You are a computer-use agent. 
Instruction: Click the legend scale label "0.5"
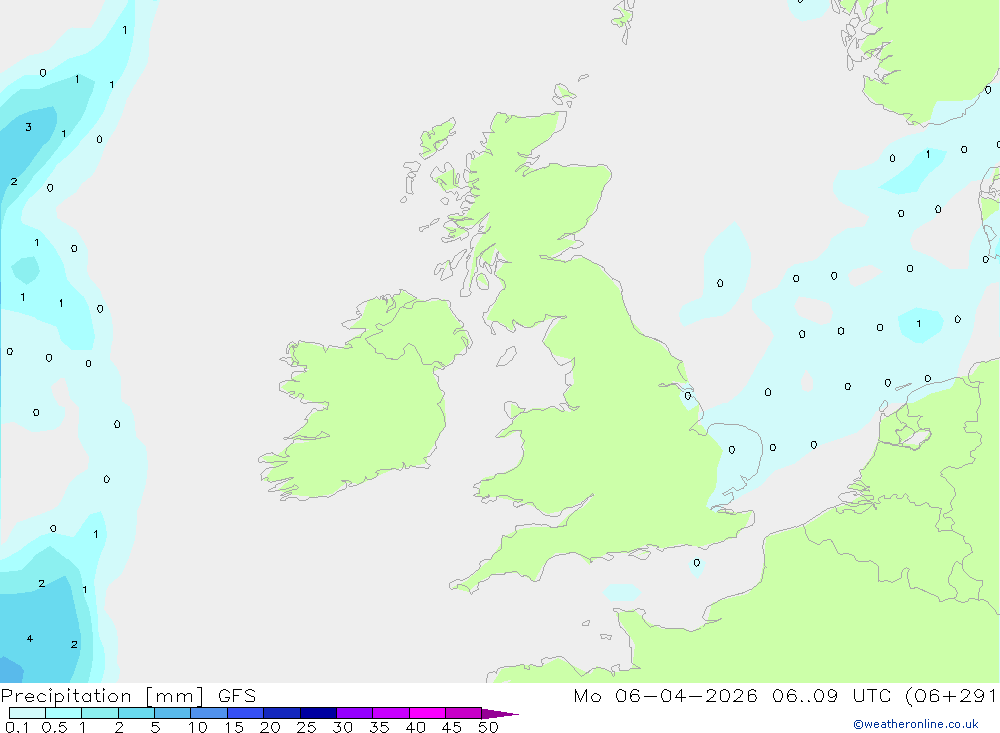point(55,727)
